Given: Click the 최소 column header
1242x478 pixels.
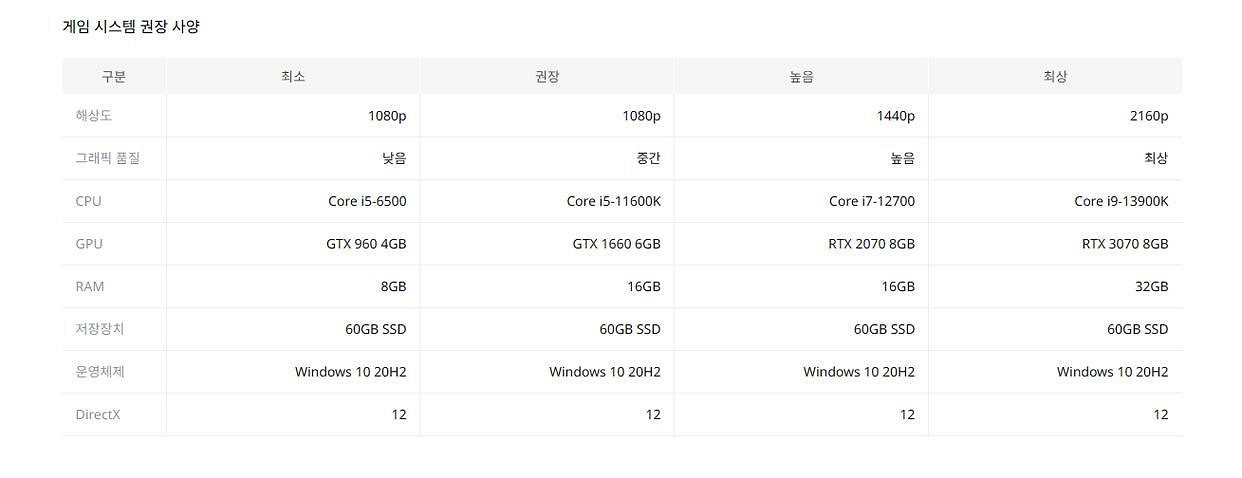Looking at the screenshot, I should point(293,76).
